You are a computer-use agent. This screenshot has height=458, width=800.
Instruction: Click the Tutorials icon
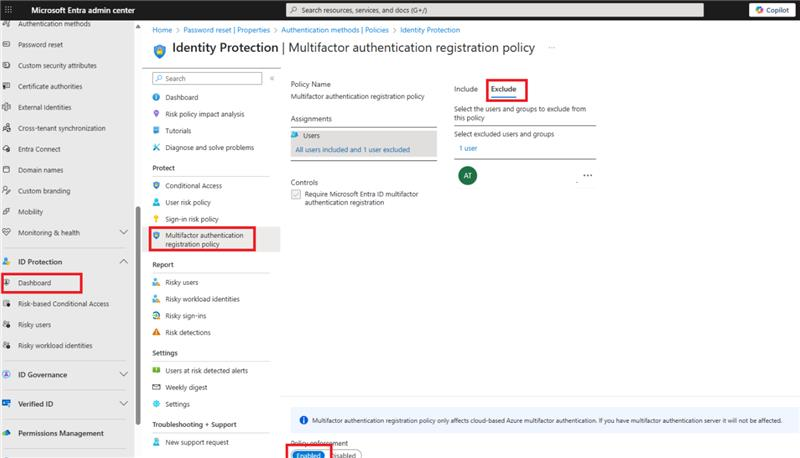pyautogui.click(x=156, y=131)
